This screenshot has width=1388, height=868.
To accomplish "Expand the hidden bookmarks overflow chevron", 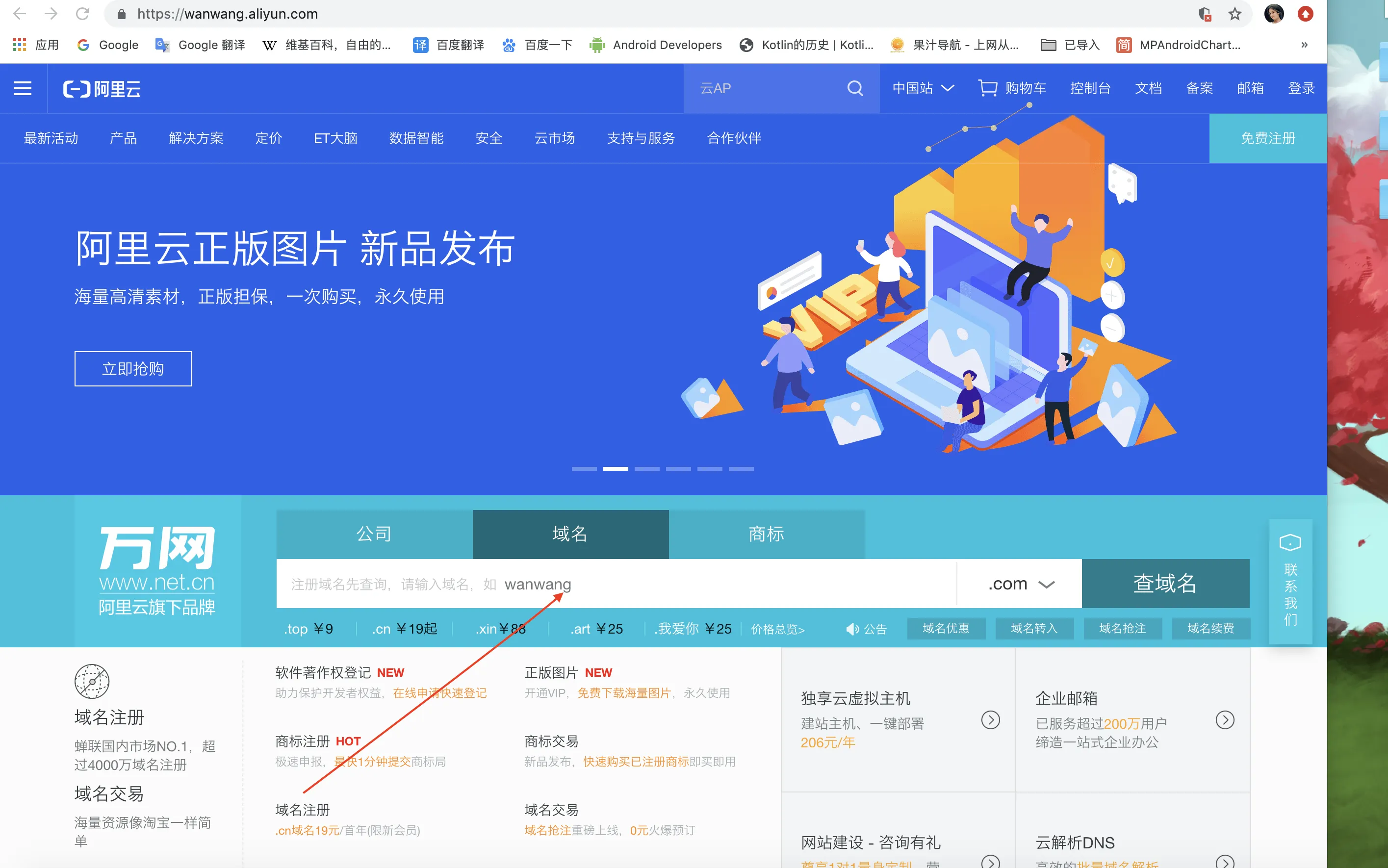I will pos(1304,45).
